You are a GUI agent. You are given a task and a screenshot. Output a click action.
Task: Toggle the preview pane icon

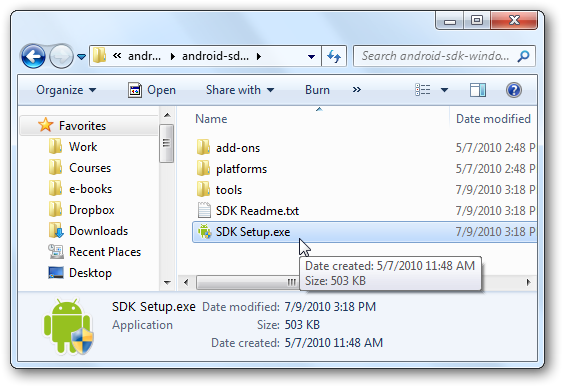pyautogui.click(x=478, y=90)
